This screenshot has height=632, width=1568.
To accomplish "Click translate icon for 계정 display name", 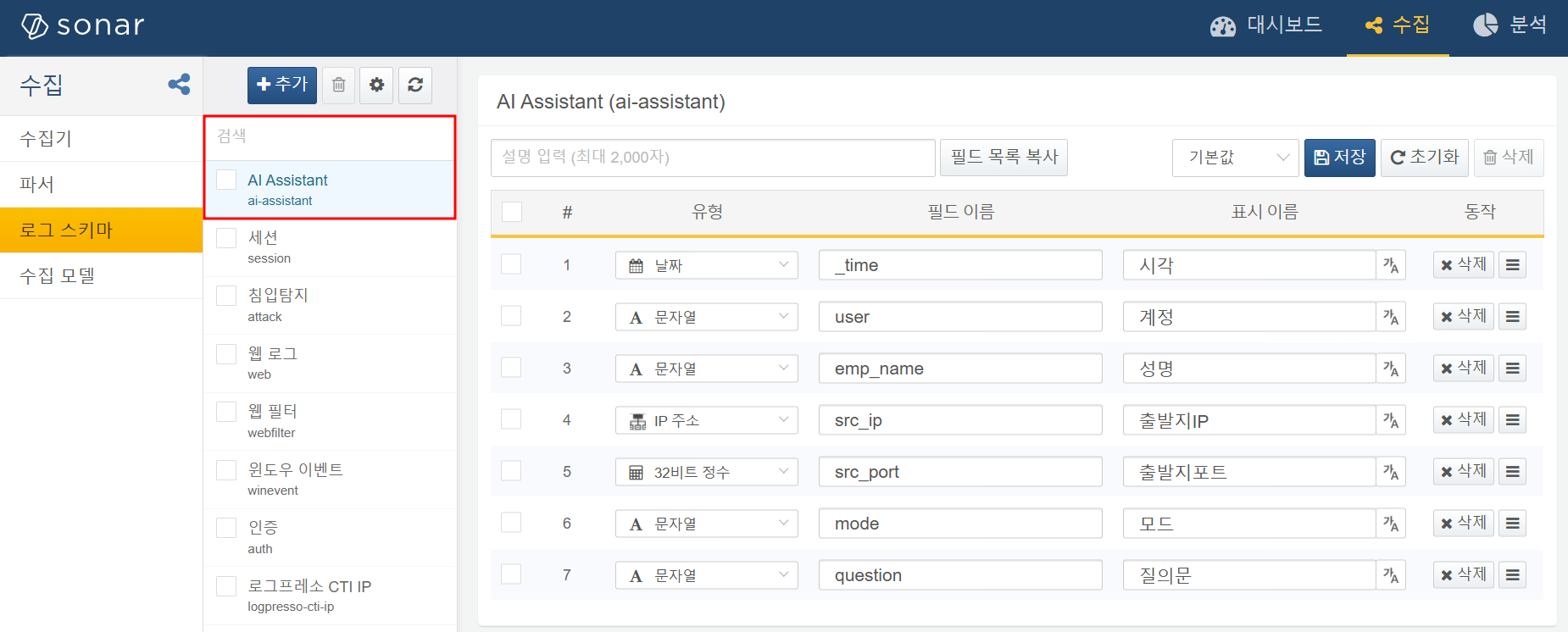I will (x=1391, y=317).
